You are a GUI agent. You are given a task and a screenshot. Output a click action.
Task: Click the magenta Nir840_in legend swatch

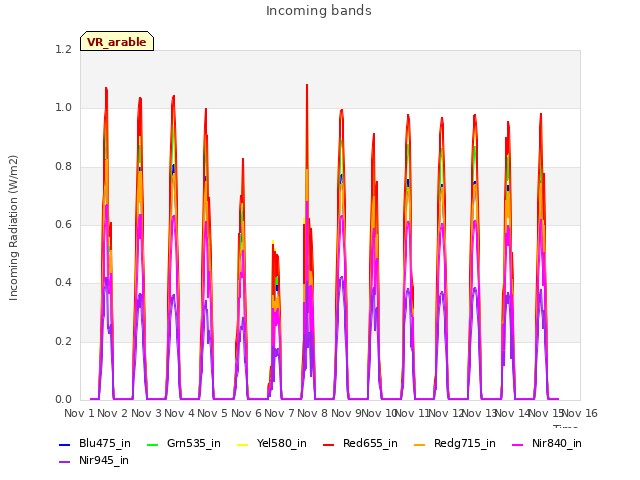518,444
